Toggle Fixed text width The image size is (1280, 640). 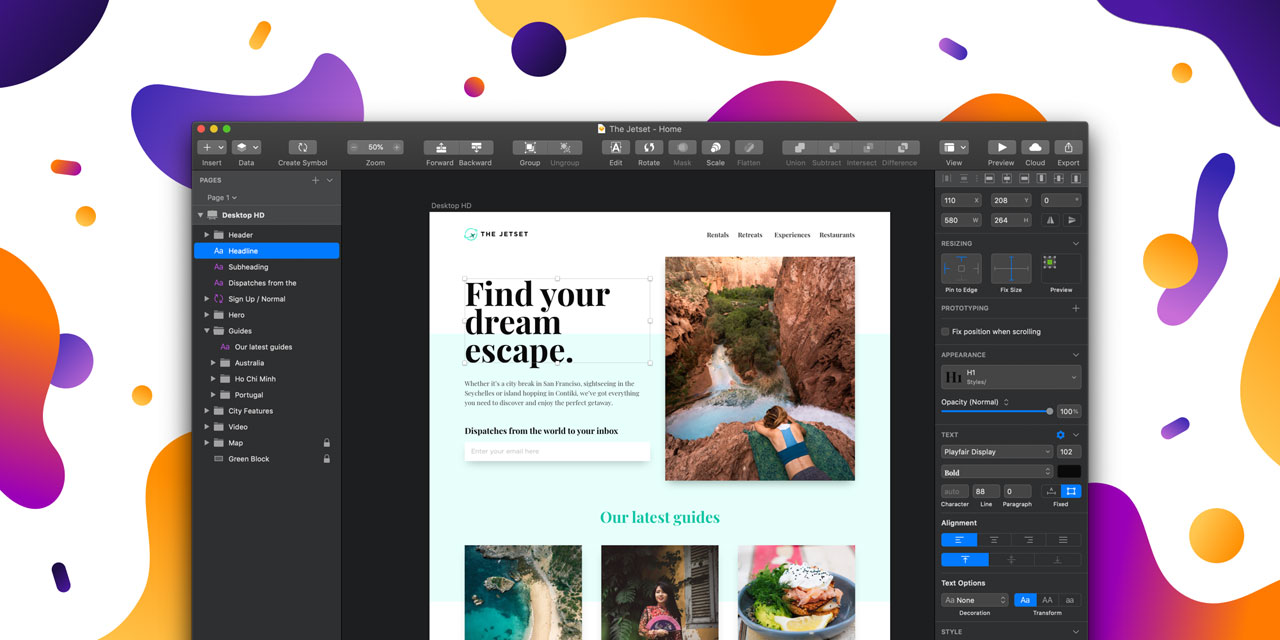[1069, 491]
